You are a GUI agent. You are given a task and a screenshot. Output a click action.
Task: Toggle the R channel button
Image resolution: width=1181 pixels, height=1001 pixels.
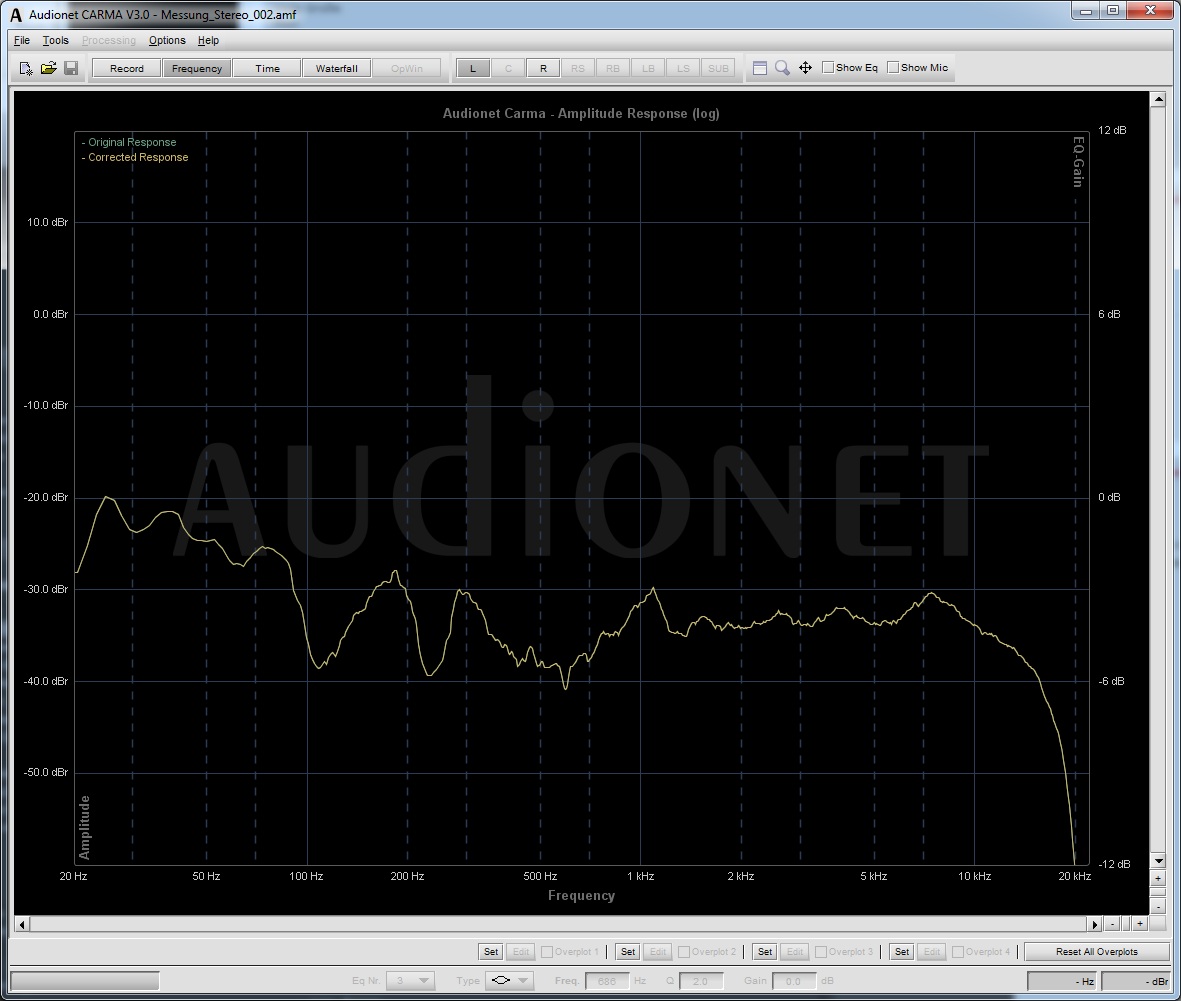543,68
